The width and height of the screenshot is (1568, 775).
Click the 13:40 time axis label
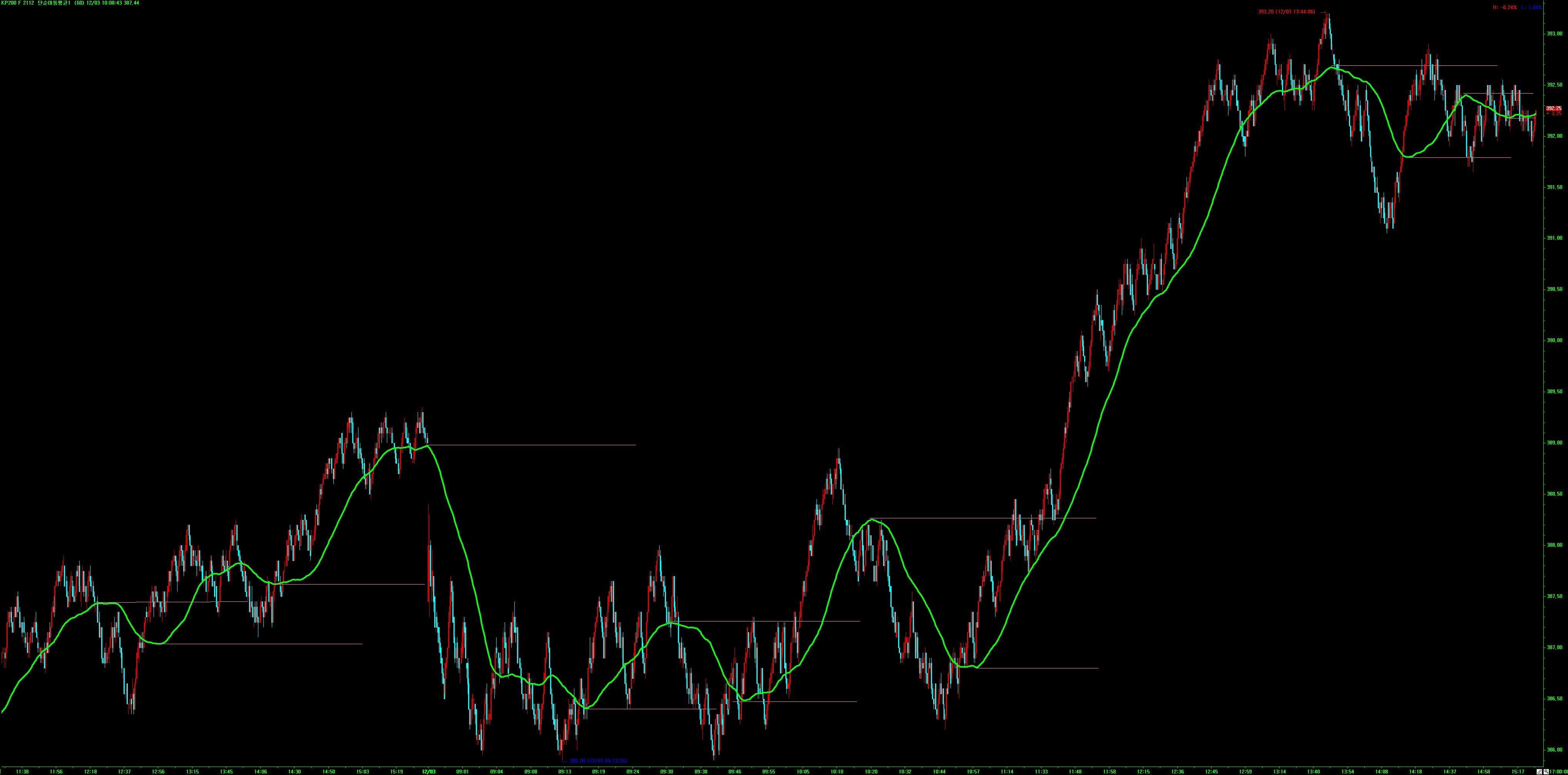pyautogui.click(x=1314, y=772)
